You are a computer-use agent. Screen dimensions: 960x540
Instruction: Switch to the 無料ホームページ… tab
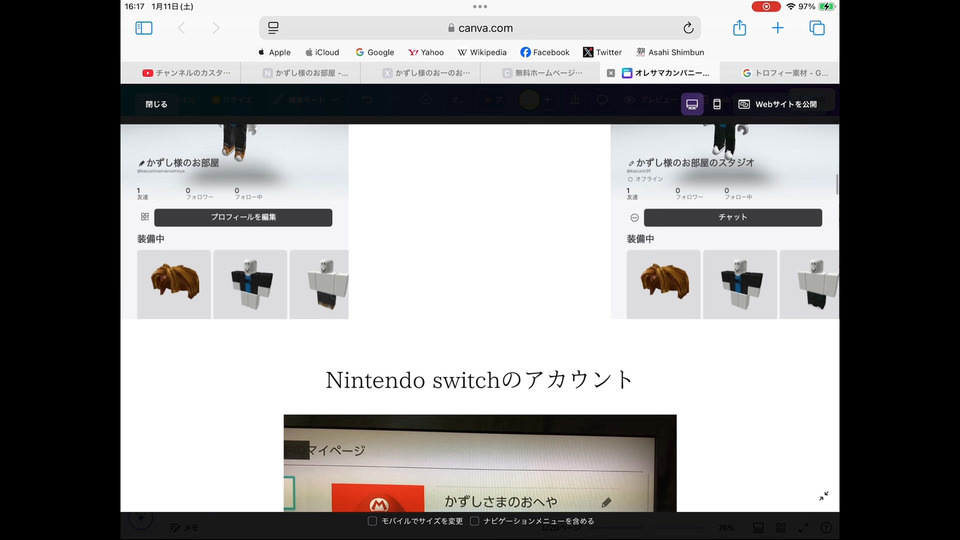(x=541, y=73)
